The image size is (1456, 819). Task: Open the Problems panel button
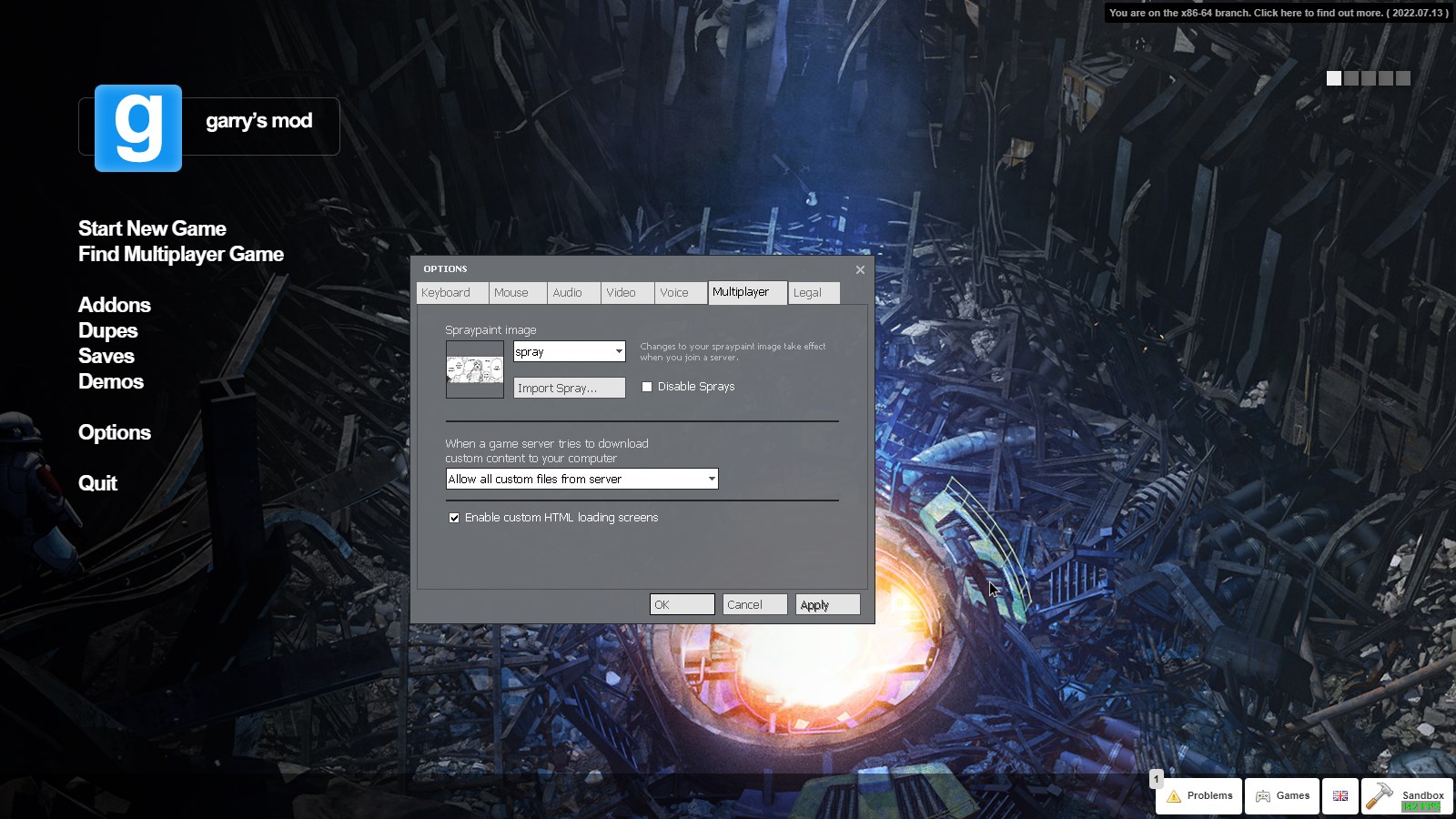tap(1198, 796)
